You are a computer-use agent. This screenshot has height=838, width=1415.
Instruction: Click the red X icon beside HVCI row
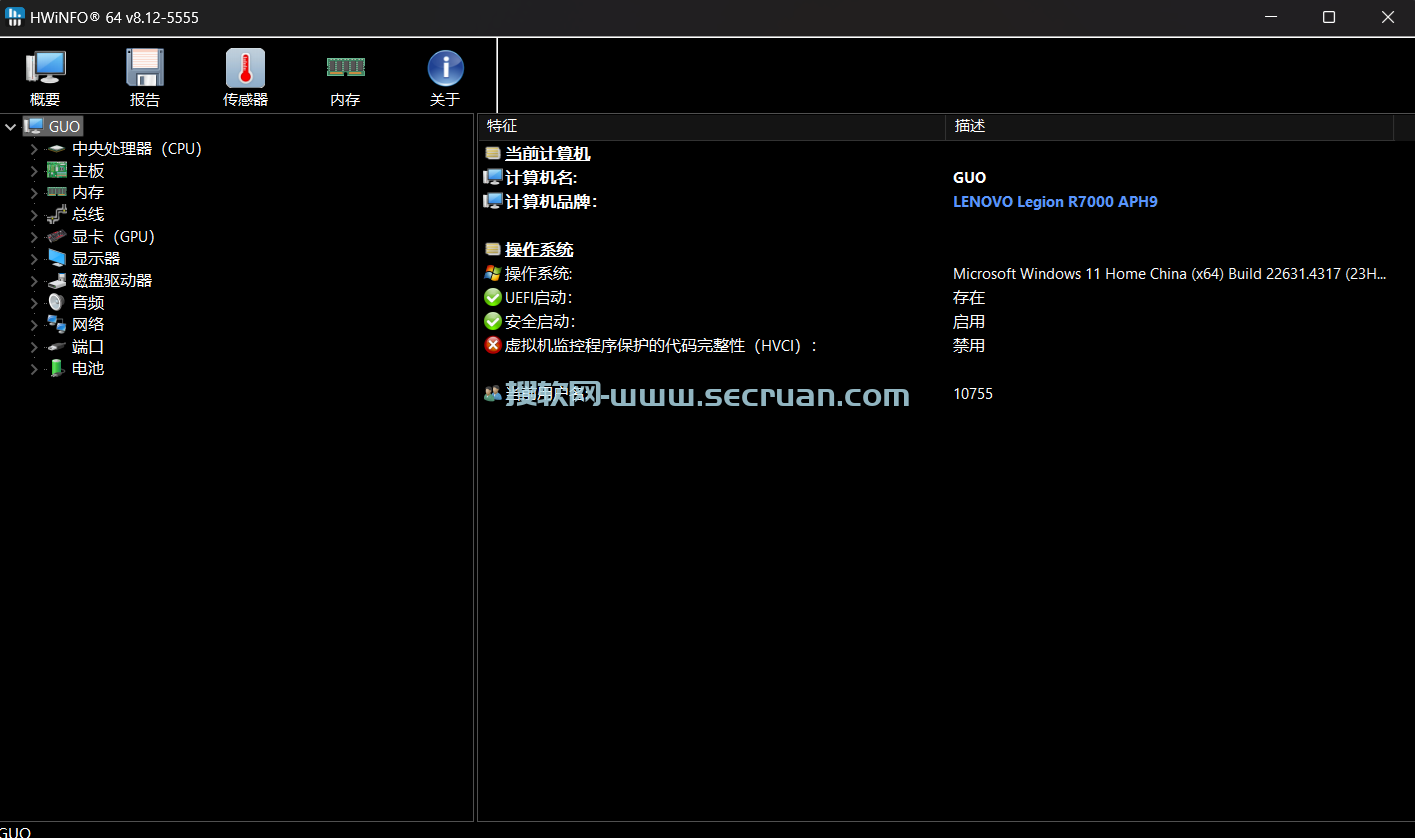click(x=492, y=345)
